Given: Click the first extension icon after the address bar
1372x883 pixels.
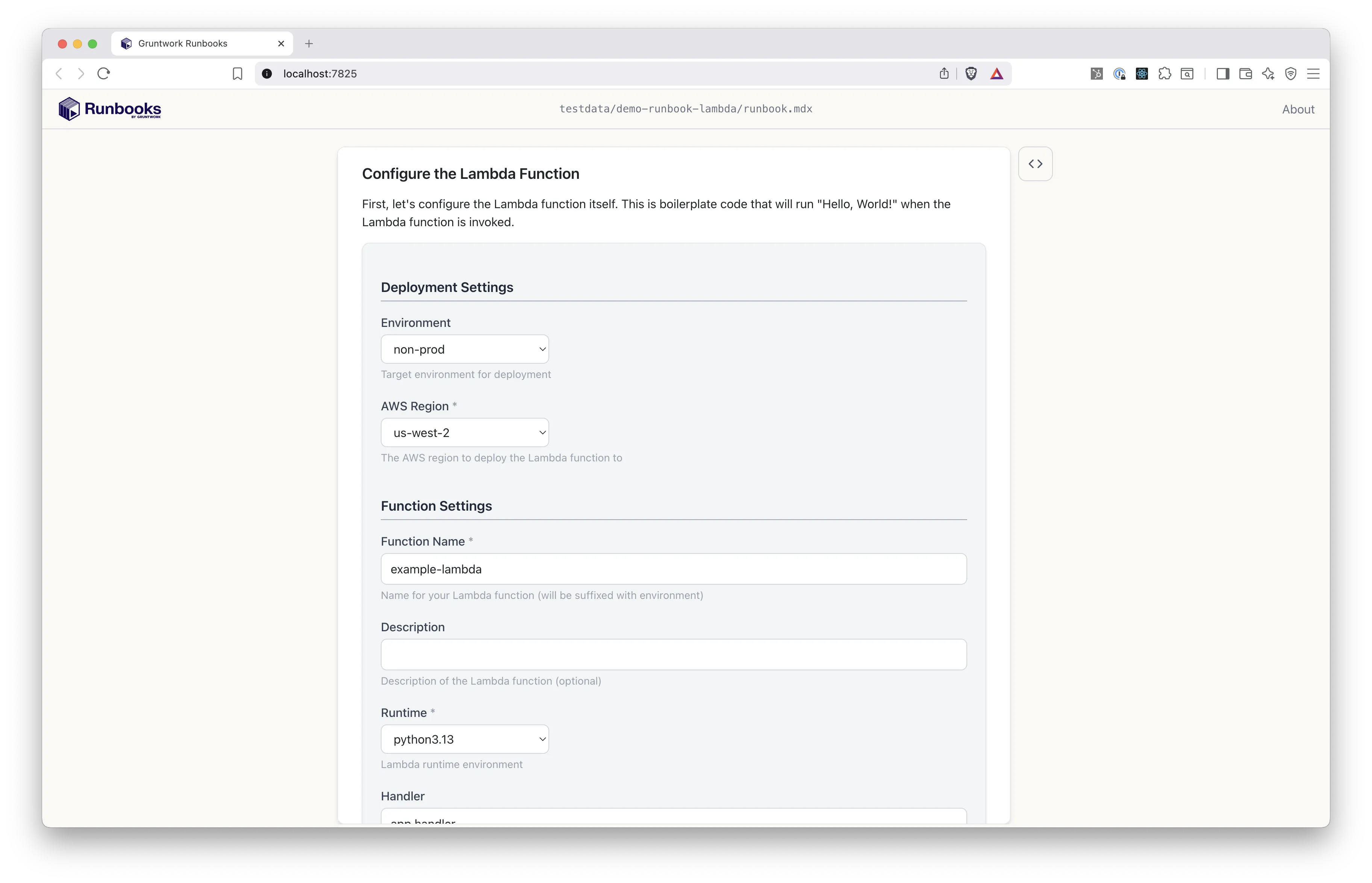Looking at the screenshot, I should (x=1096, y=73).
